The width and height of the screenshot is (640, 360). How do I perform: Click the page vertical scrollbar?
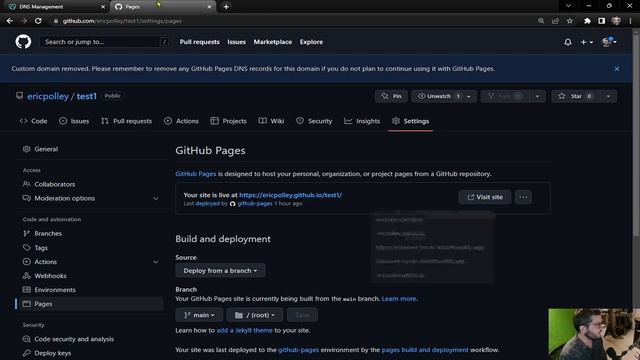pos(636,135)
